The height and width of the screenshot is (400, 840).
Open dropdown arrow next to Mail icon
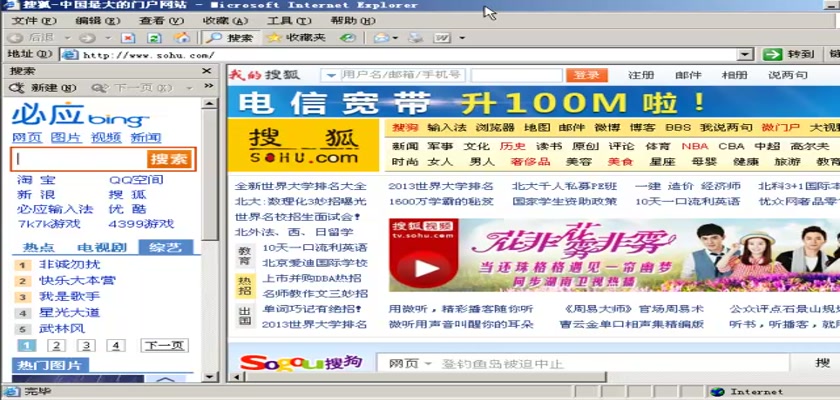[395, 38]
